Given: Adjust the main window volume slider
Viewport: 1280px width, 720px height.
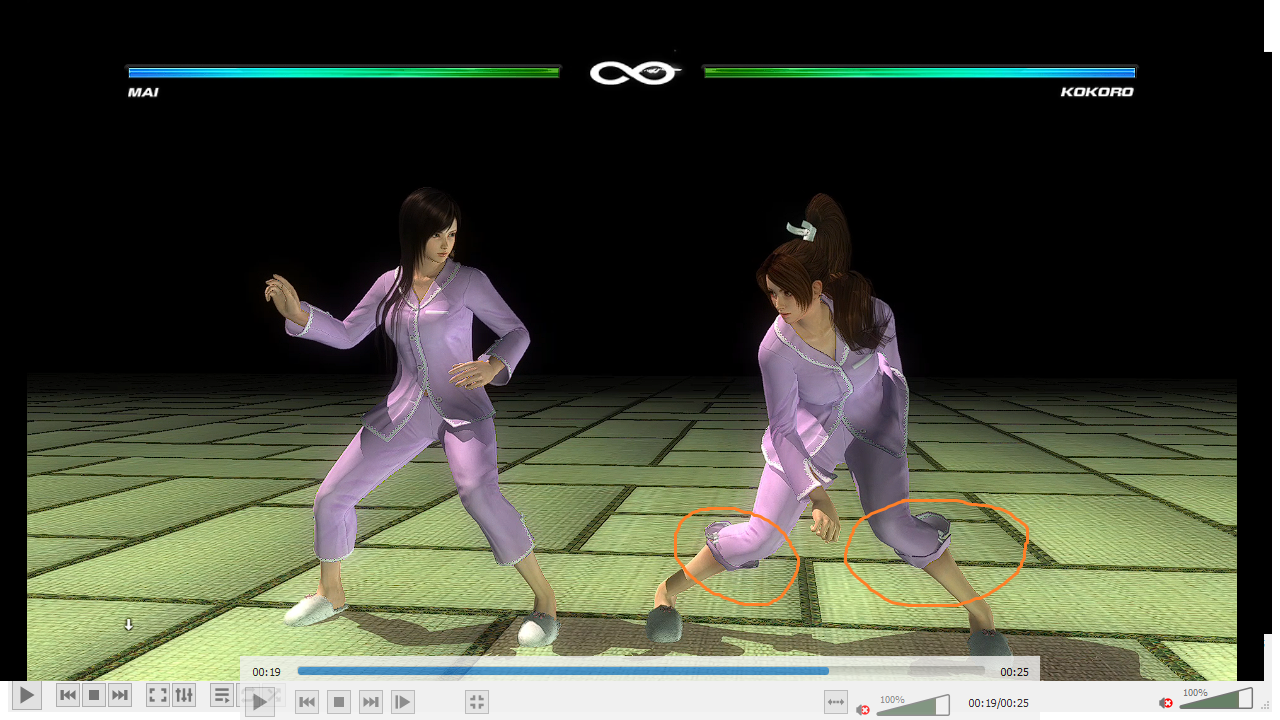Looking at the screenshot, I should coord(1217,698).
